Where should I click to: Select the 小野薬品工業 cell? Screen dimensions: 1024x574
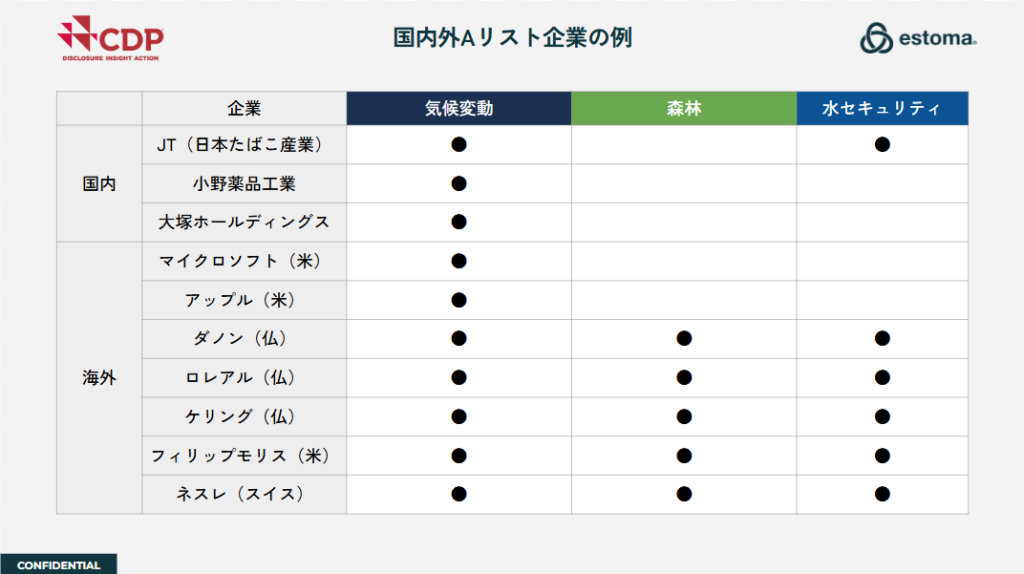tap(244, 183)
